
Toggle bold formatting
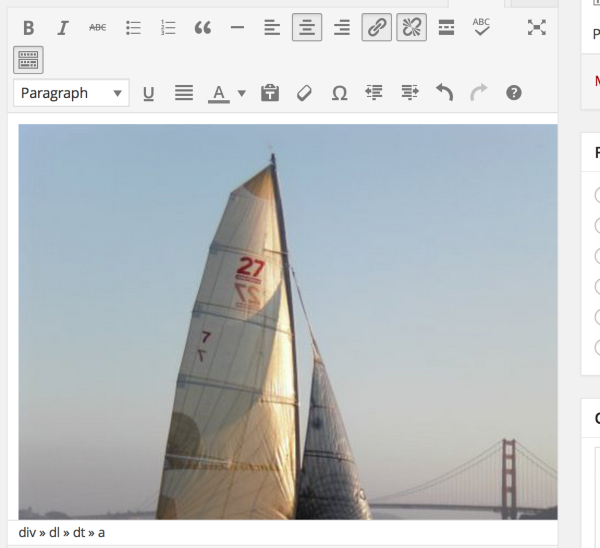pyautogui.click(x=28, y=28)
